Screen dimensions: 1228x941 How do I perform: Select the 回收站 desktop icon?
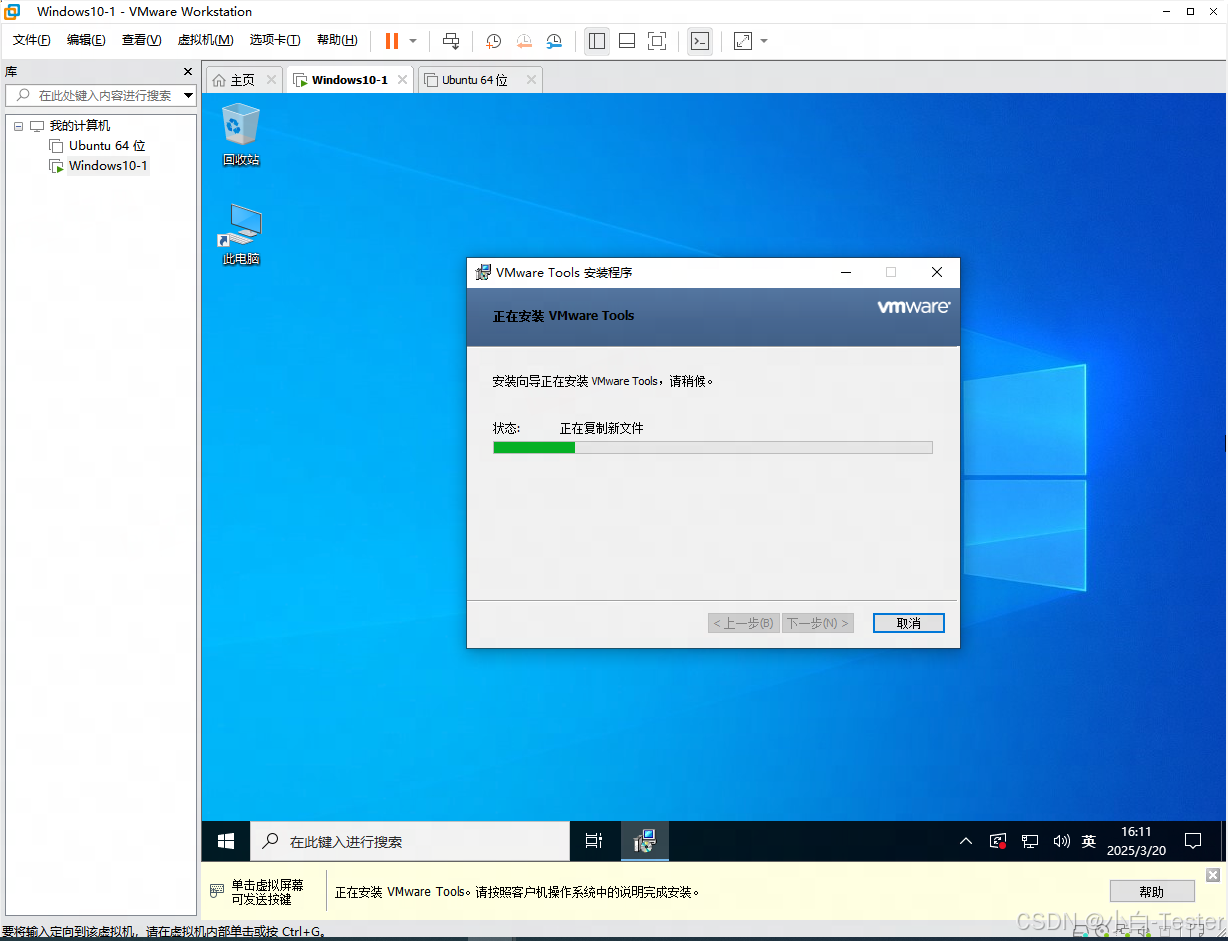click(241, 134)
